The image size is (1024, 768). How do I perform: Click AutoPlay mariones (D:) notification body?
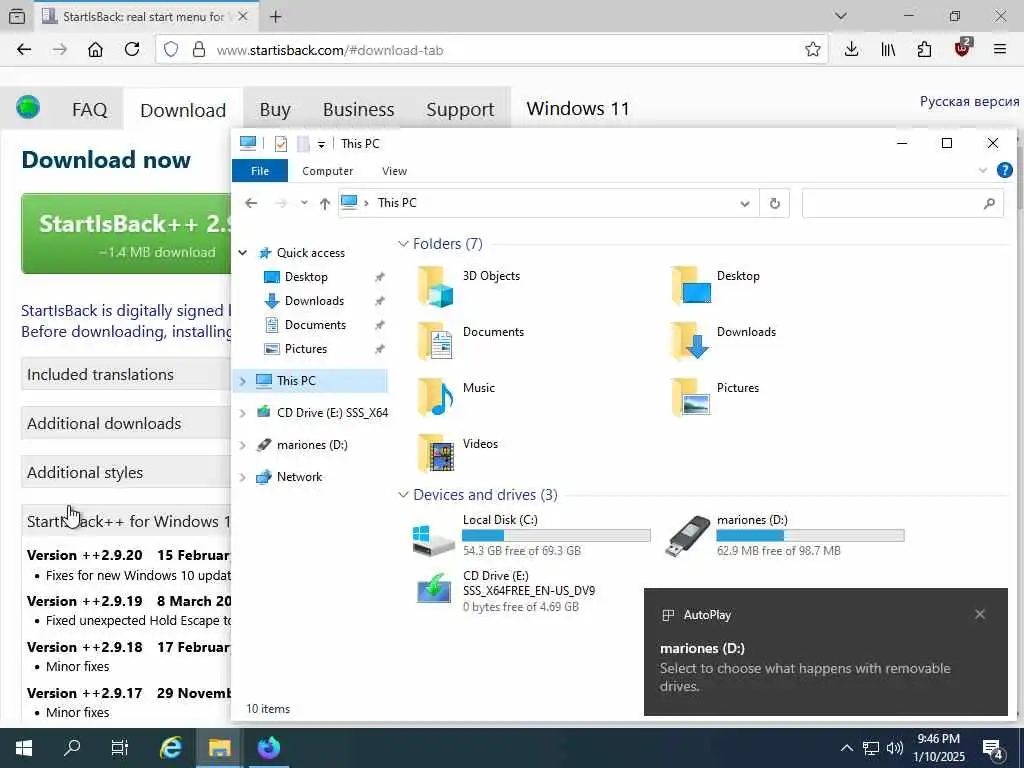825,667
